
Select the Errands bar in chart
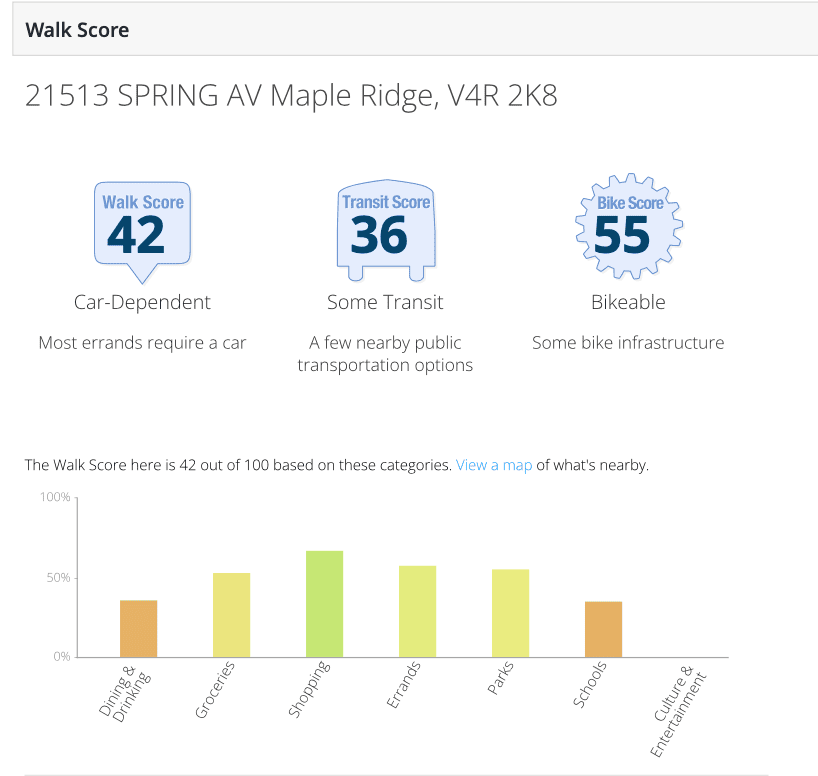pyautogui.click(x=417, y=611)
